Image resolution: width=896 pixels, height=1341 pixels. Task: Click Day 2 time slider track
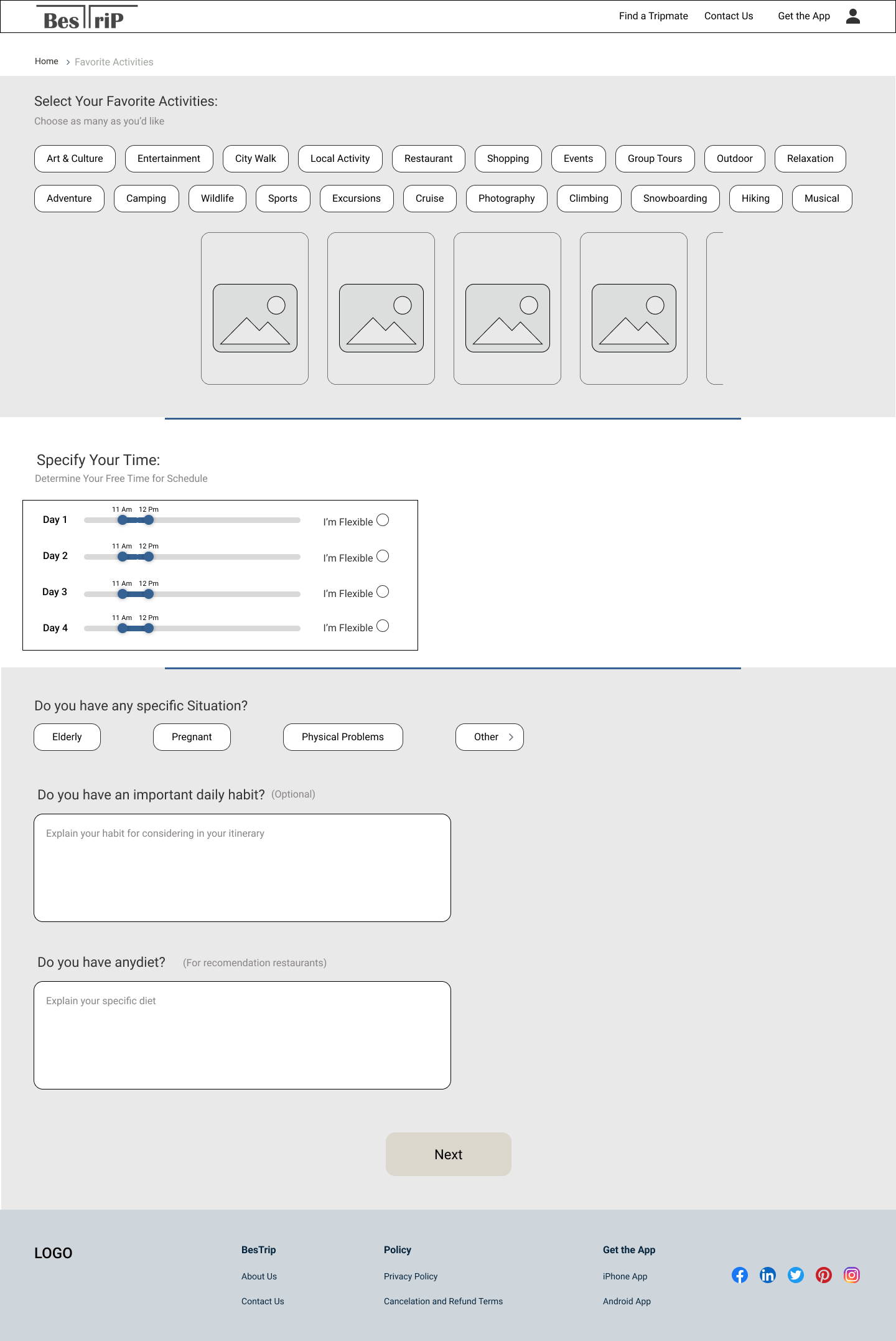coord(192,557)
